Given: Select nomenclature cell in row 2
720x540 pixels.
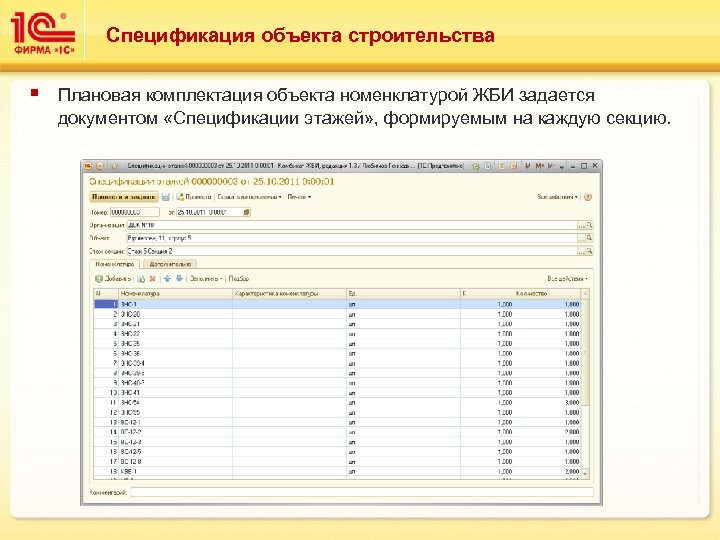Looking at the screenshot, I should pyautogui.click(x=175, y=315).
